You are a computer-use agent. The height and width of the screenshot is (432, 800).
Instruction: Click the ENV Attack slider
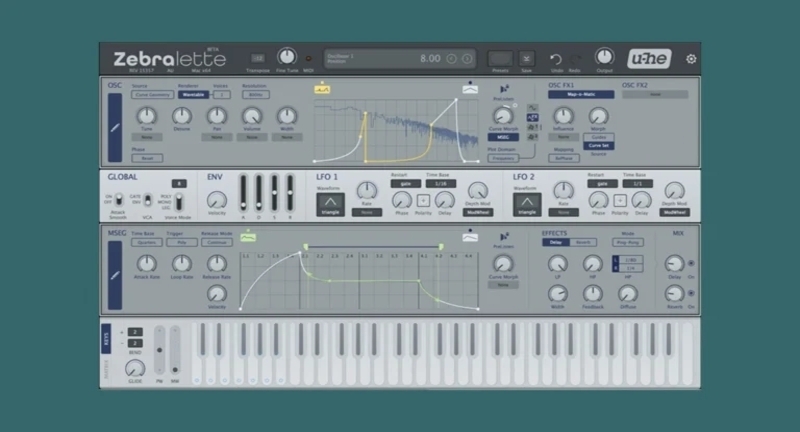pos(243,193)
